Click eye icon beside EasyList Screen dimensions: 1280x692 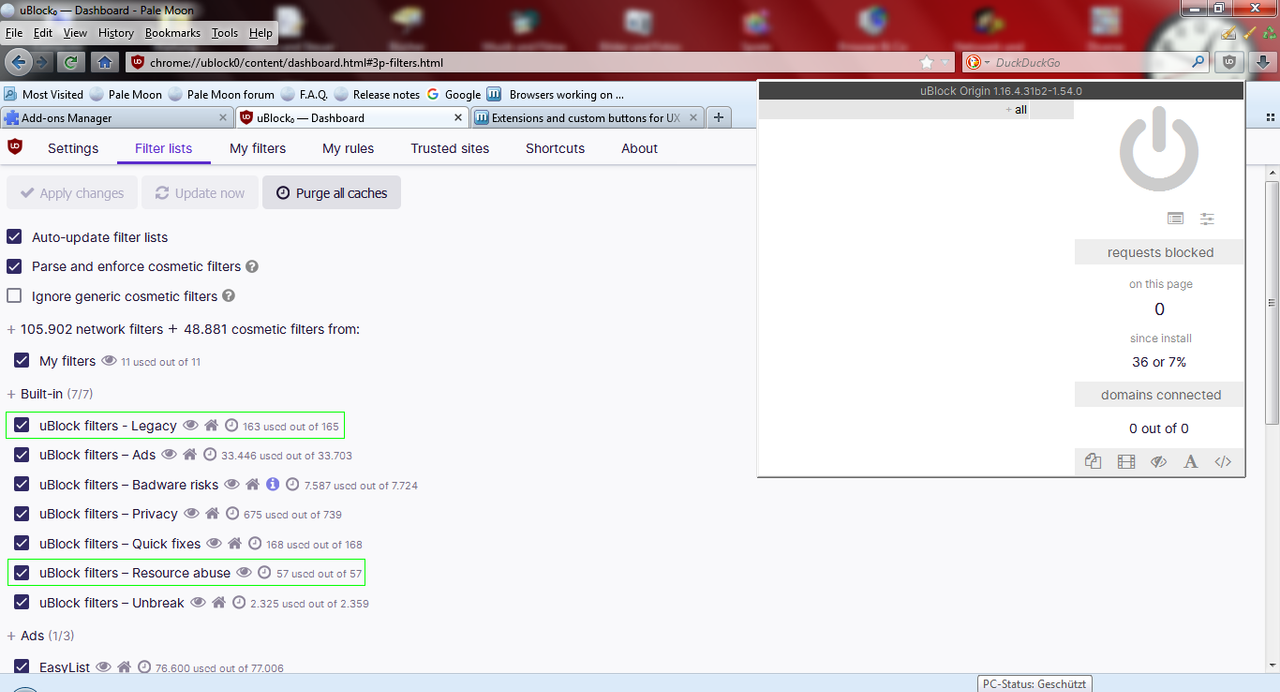(x=103, y=667)
